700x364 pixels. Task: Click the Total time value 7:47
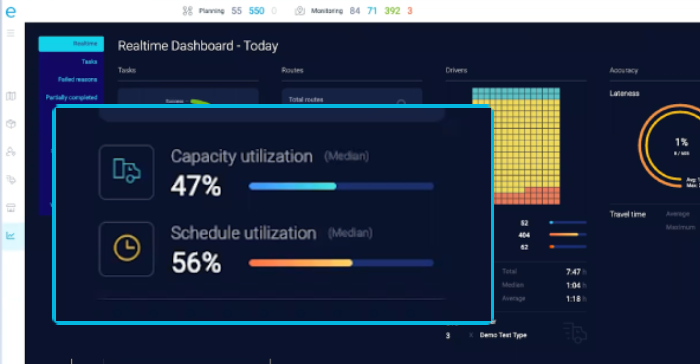click(x=574, y=272)
